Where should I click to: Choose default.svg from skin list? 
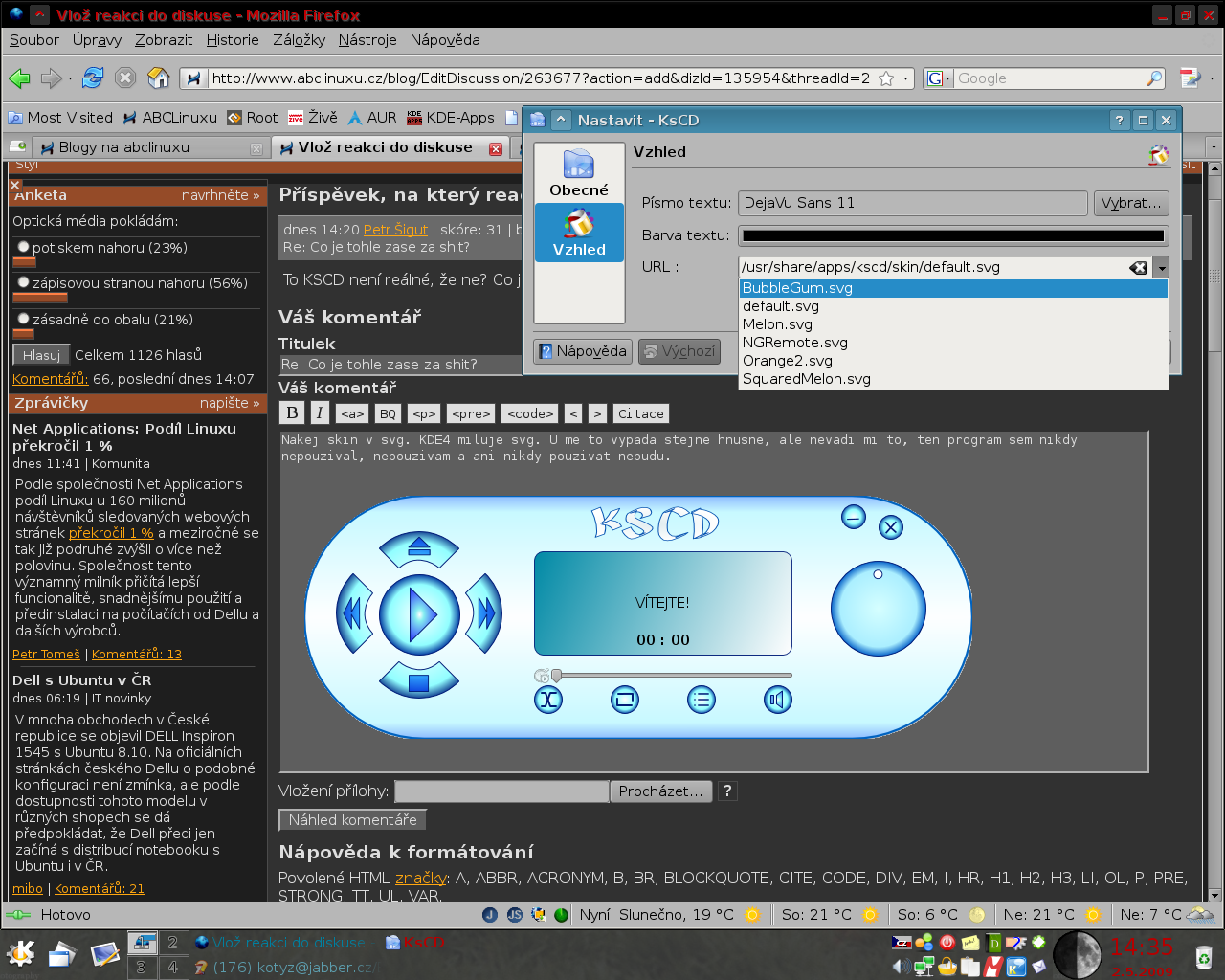[954, 306]
